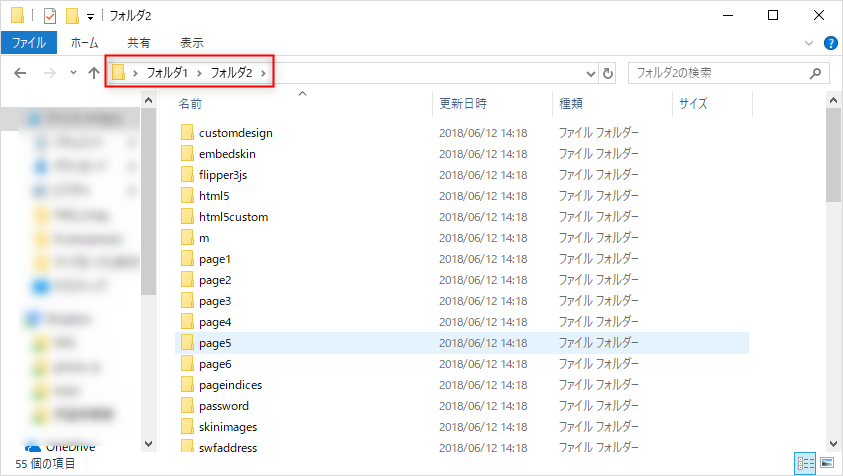Screen dimensions: 843x476
Task: Open Customize Quick Access Toolbar dropdown
Action: pos(90,17)
